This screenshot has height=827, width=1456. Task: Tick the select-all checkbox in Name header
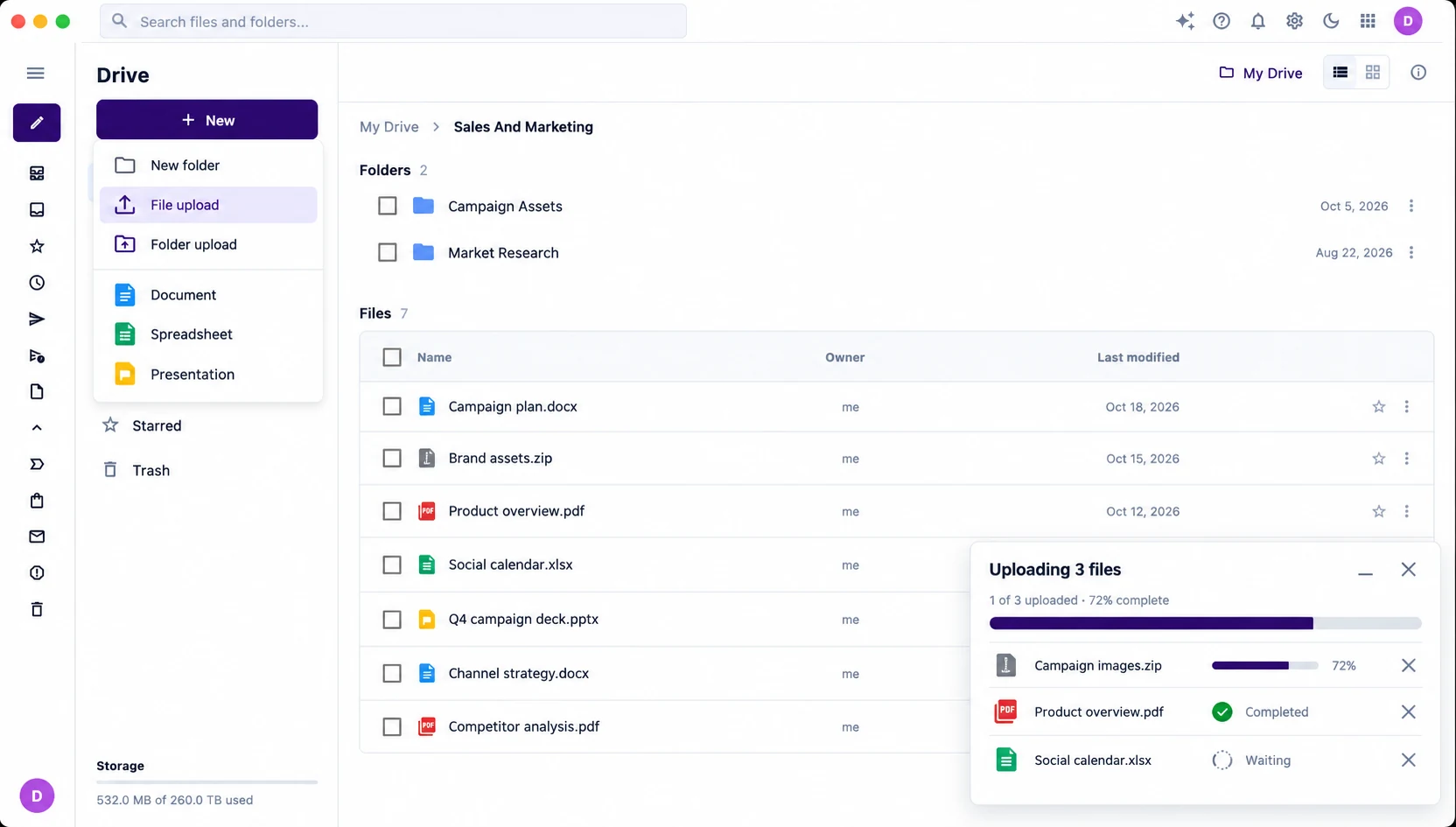(x=392, y=357)
